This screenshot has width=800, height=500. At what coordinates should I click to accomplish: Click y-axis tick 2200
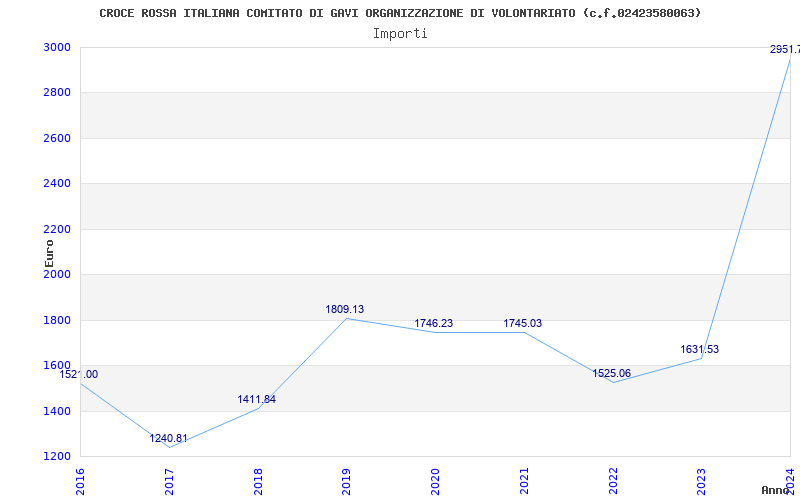[x=57, y=229]
